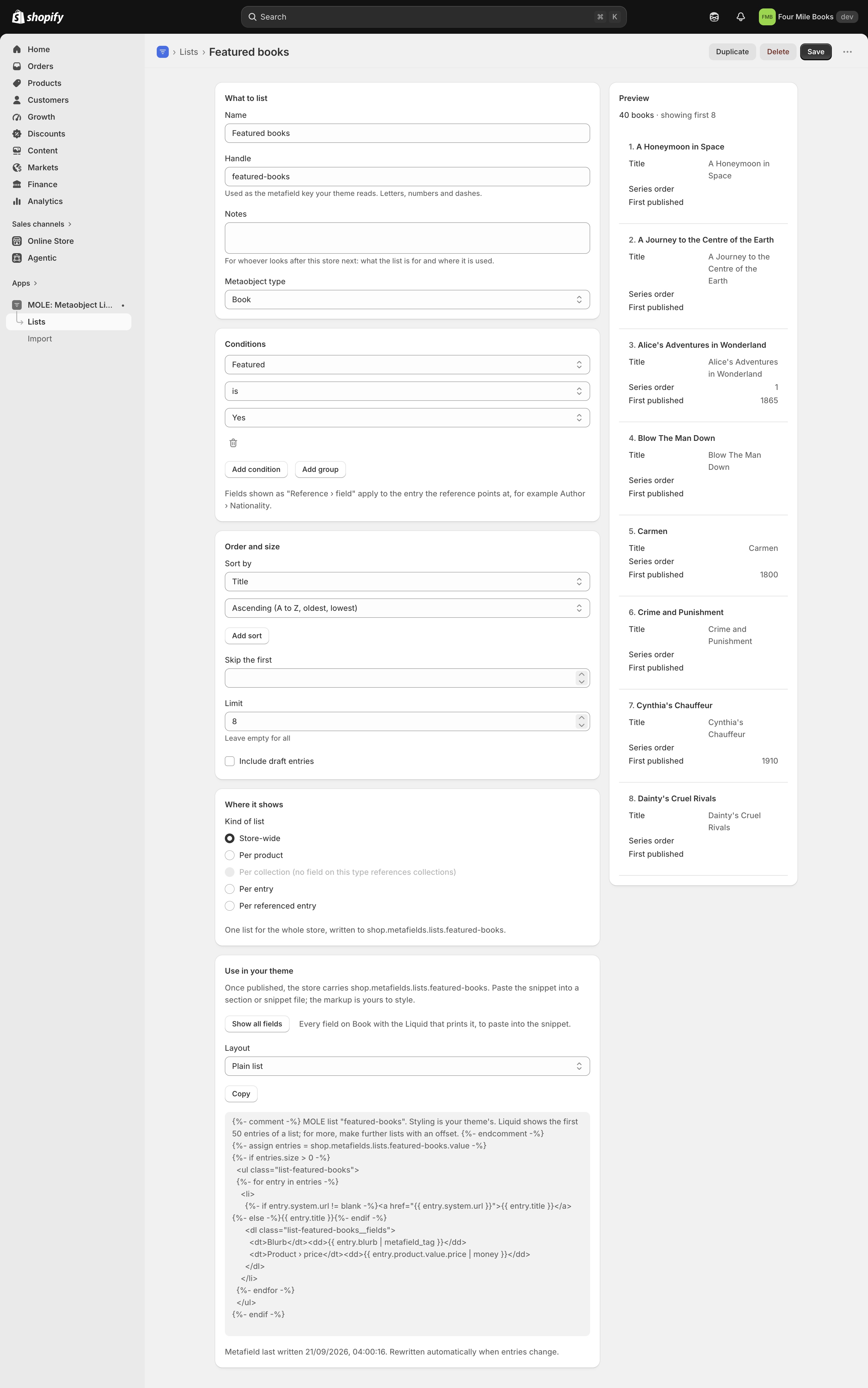Open the Ascending sort direction dropdown
The image size is (868, 1388).
coord(407,608)
